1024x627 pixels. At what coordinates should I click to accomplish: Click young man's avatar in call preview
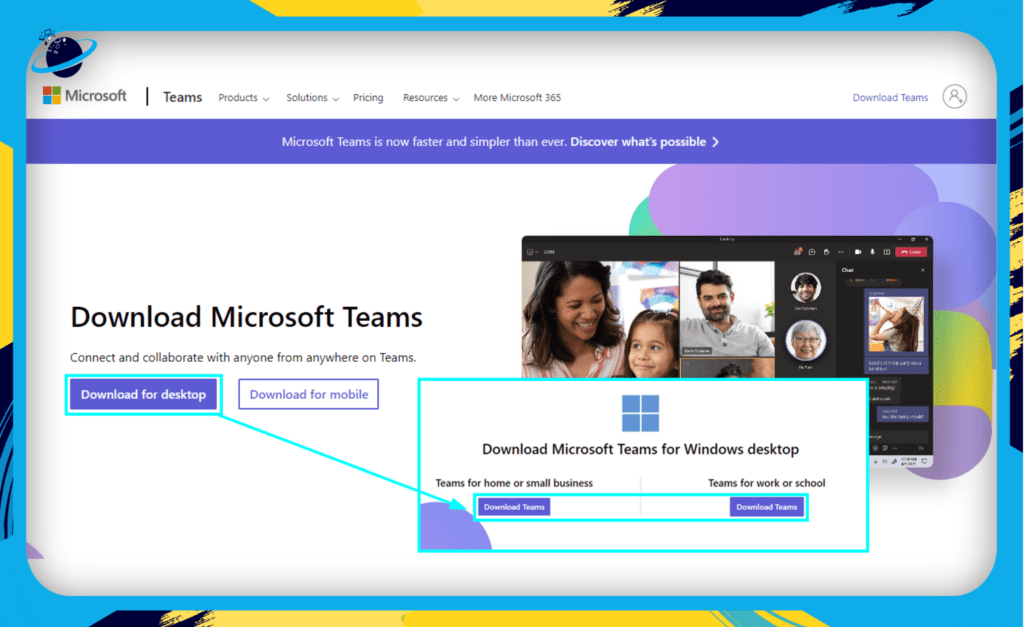click(806, 287)
